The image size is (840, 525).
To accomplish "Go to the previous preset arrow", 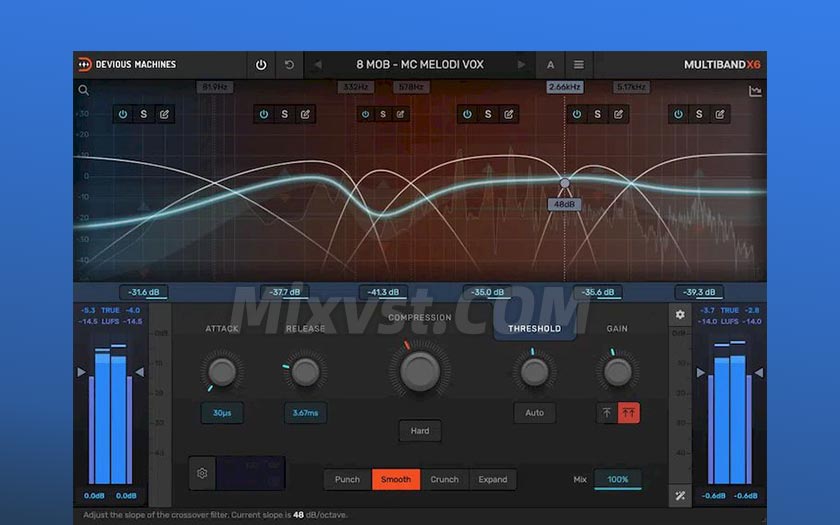I will 318,65.
